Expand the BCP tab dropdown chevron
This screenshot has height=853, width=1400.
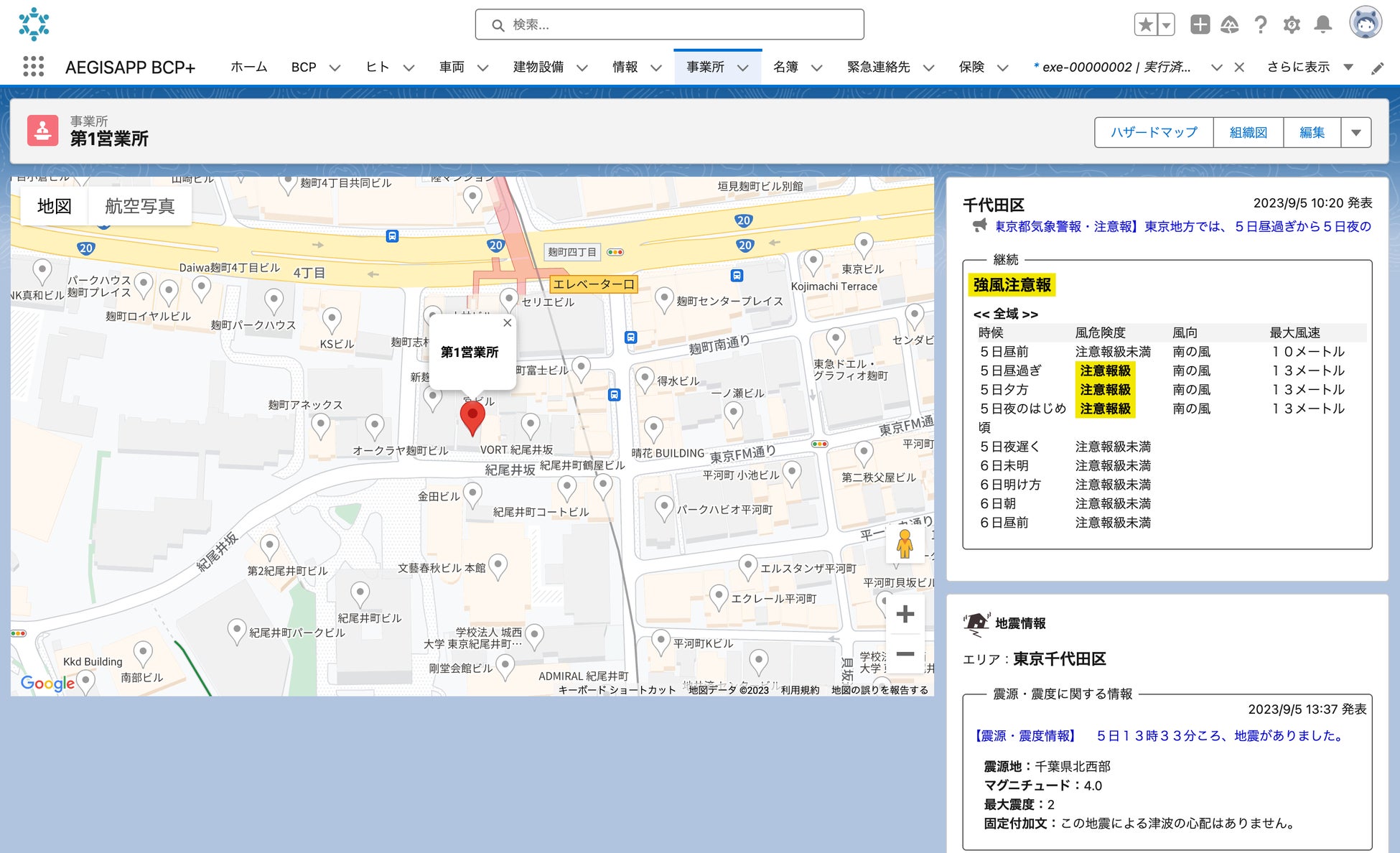click(335, 67)
